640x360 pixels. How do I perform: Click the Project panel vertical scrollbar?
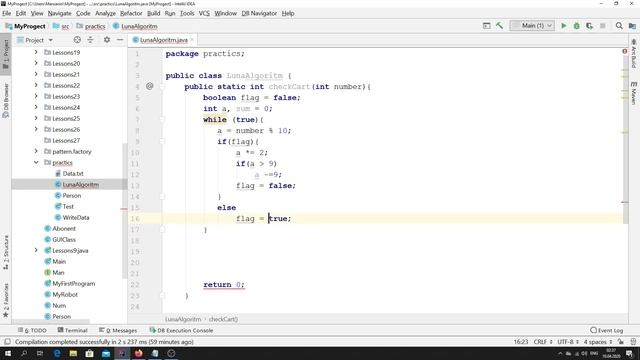click(x=124, y=210)
